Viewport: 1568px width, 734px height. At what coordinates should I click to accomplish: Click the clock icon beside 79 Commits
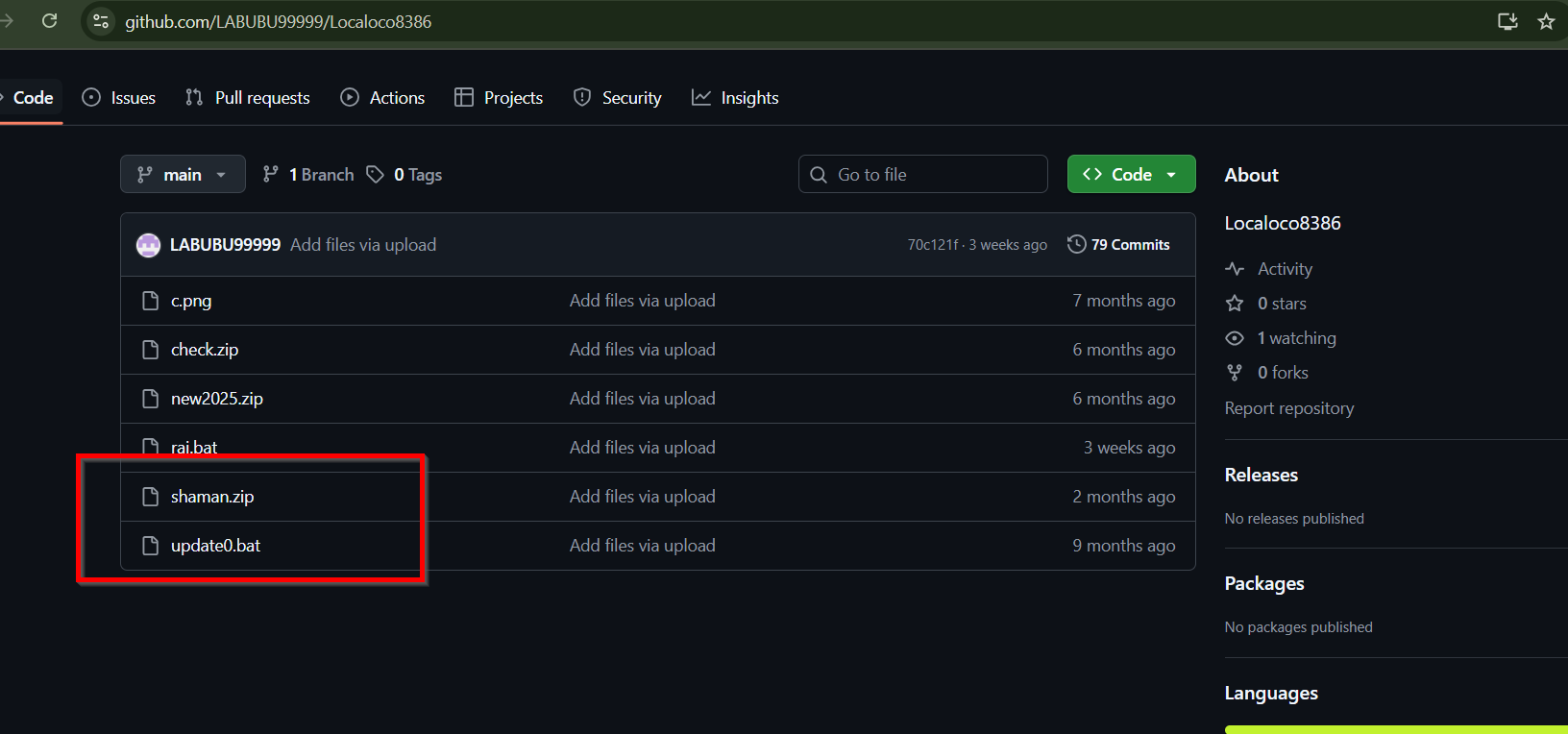[1077, 244]
